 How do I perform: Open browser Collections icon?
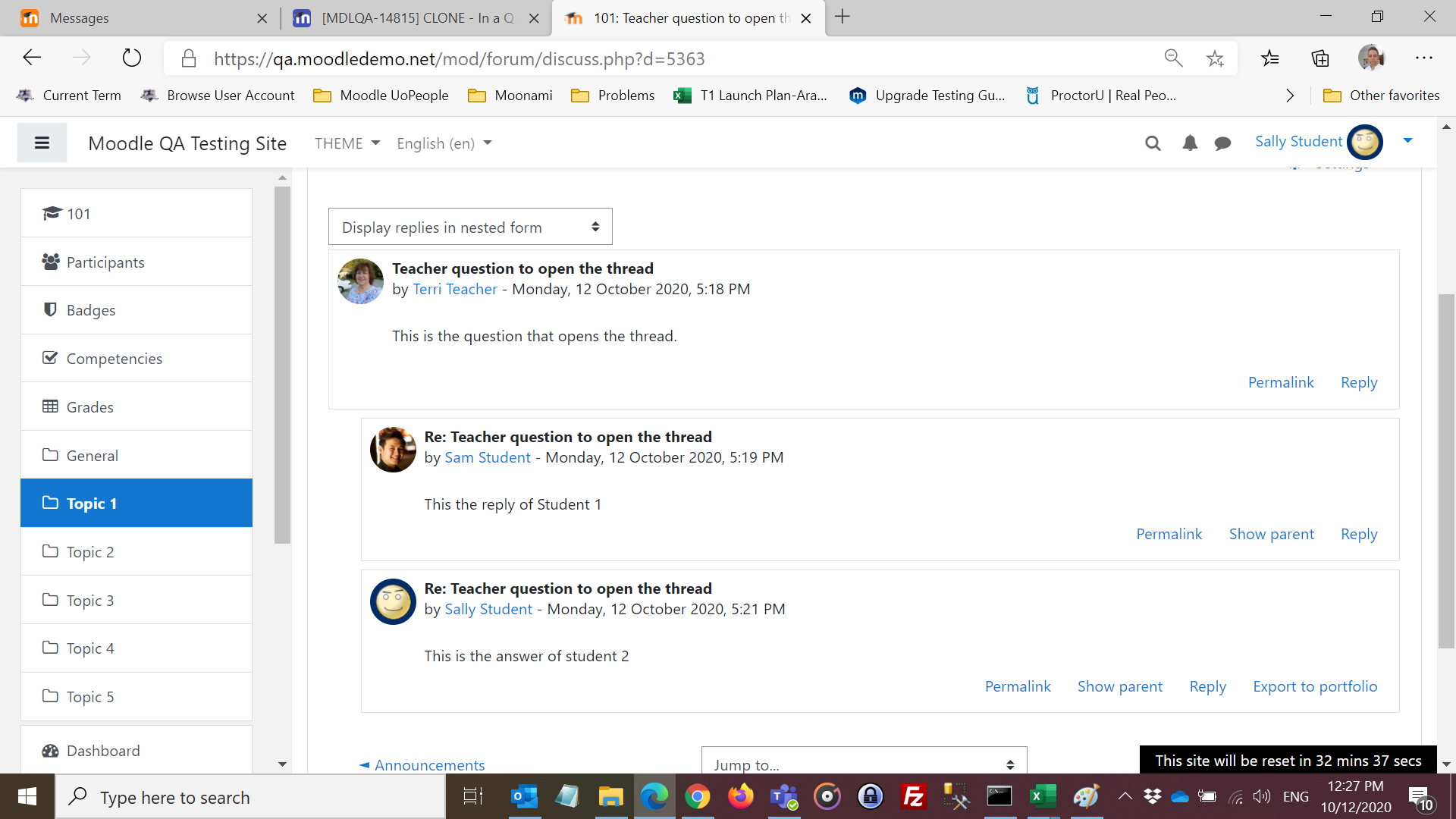[x=1320, y=58]
